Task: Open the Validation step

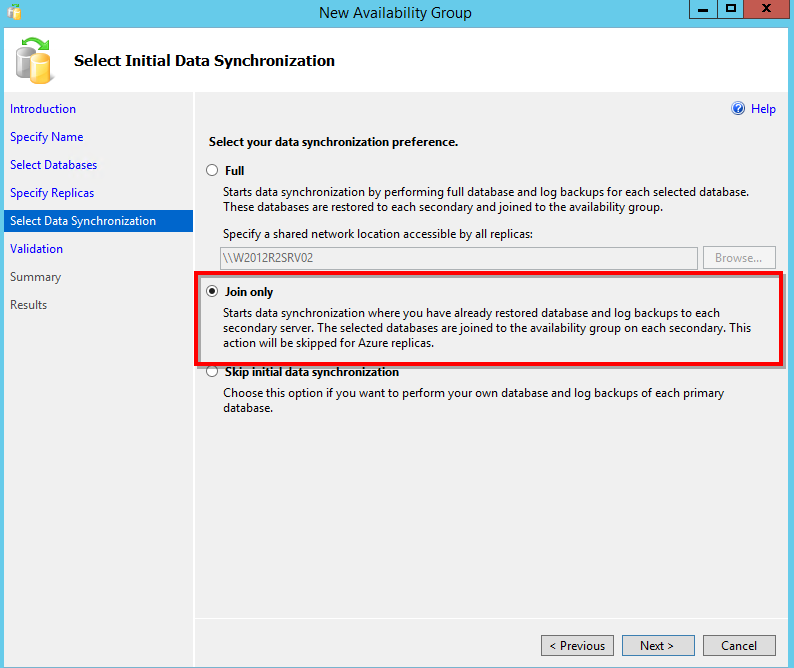Action: click(37, 249)
